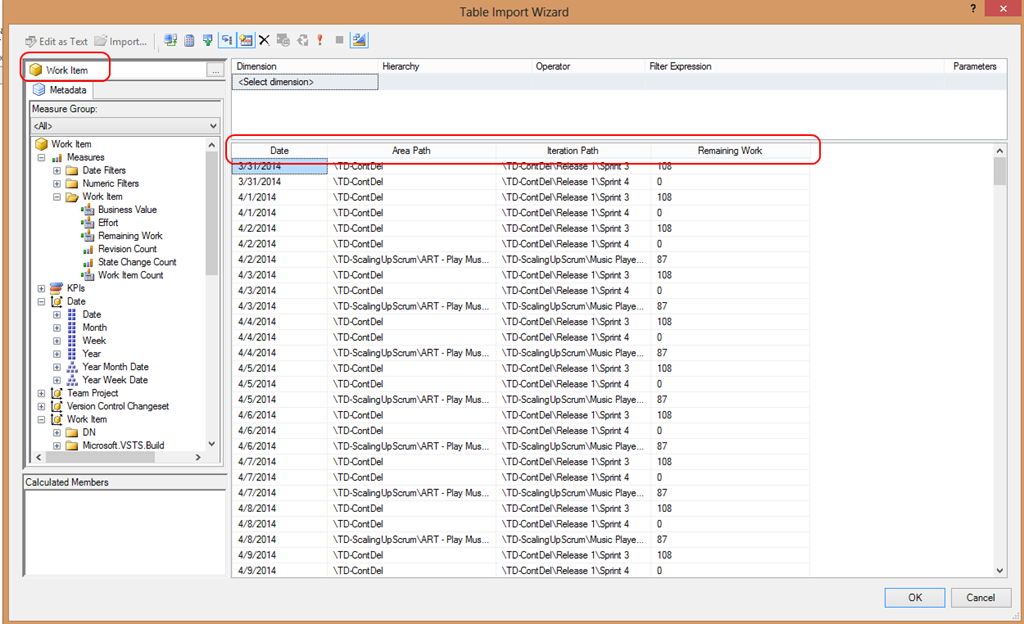1024x624 pixels.
Task: Click the Show Empty Cells icon
Action: coord(207,41)
